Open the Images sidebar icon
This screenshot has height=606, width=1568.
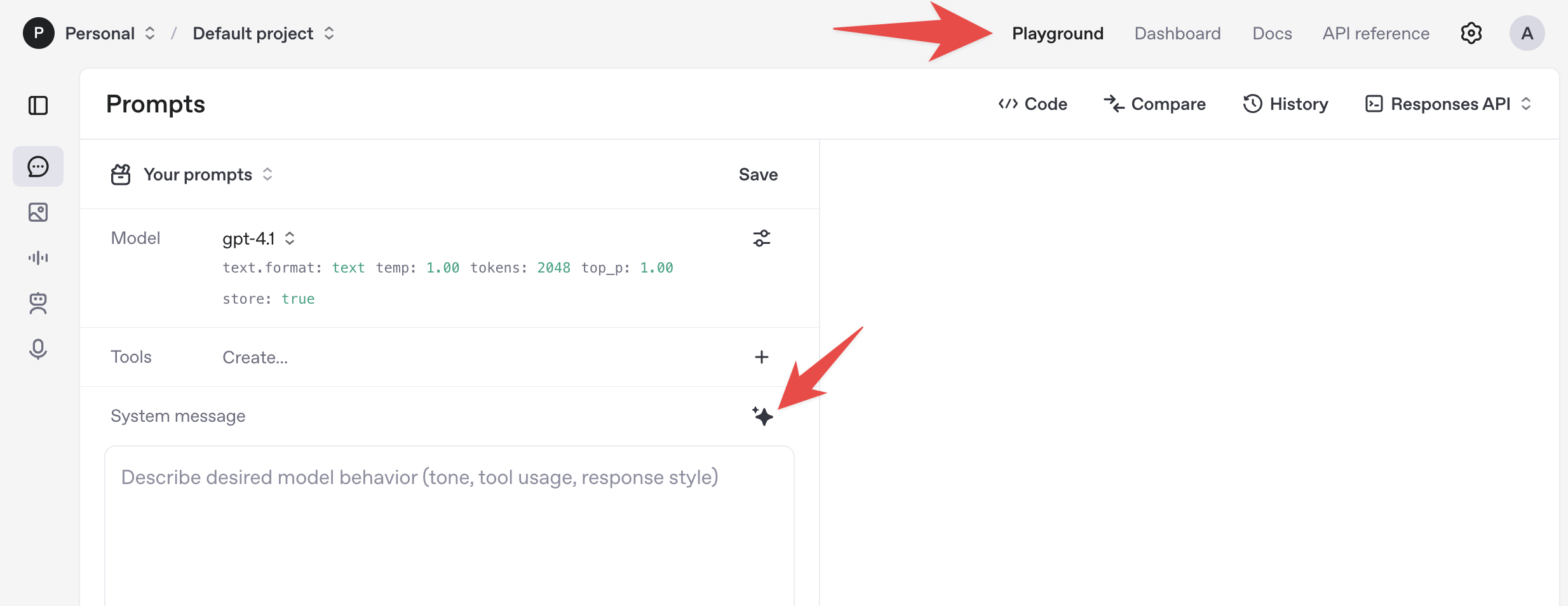click(38, 212)
